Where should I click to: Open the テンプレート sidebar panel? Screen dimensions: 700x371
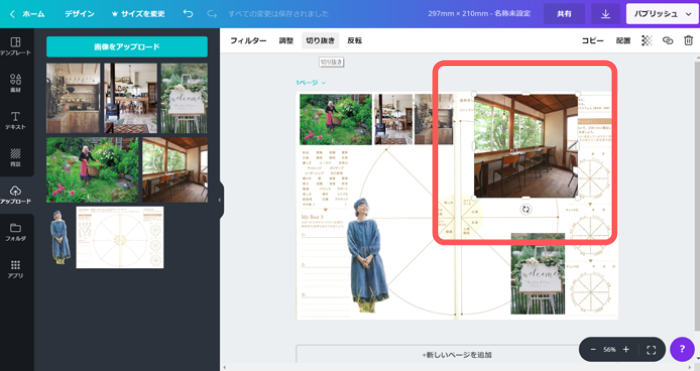pyautogui.click(x=15, y=46)
